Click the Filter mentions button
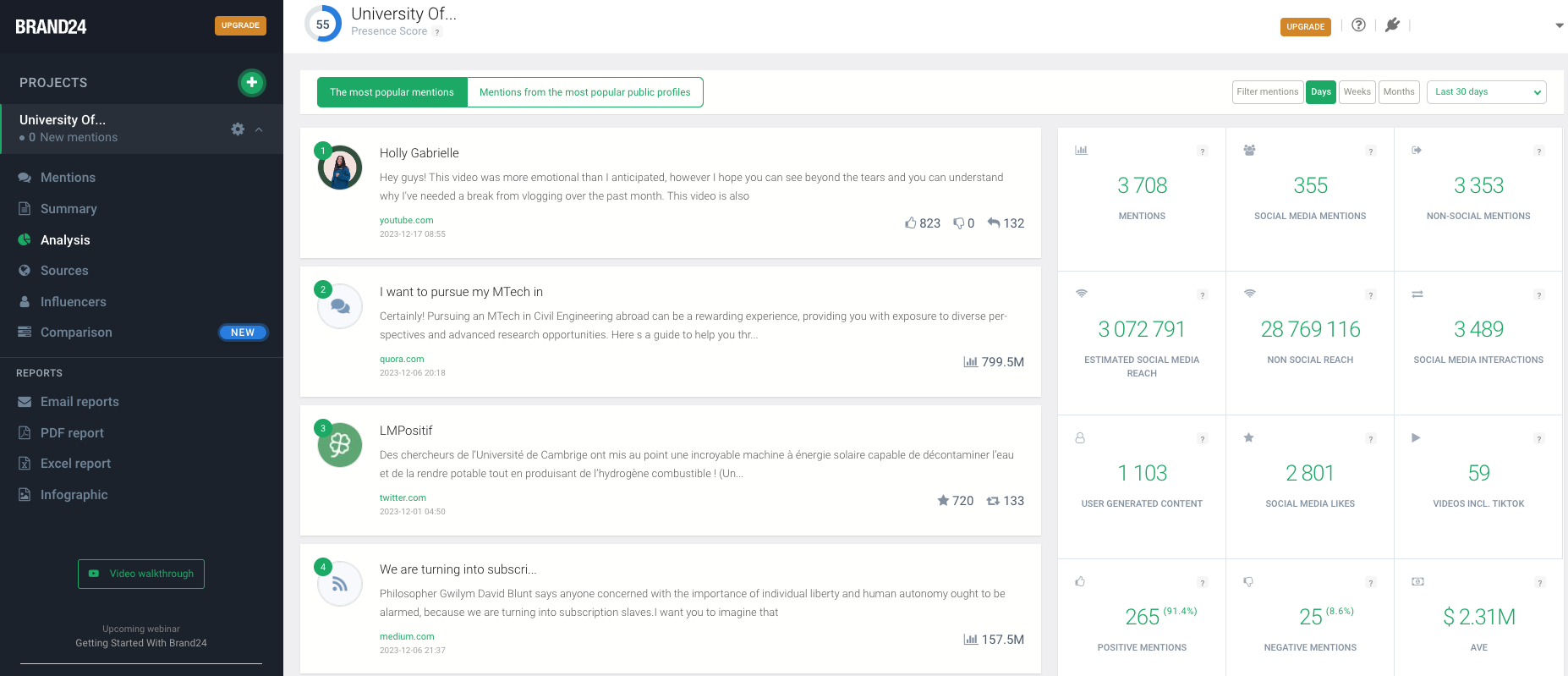1568x676 pixels. click(1267, 91)
